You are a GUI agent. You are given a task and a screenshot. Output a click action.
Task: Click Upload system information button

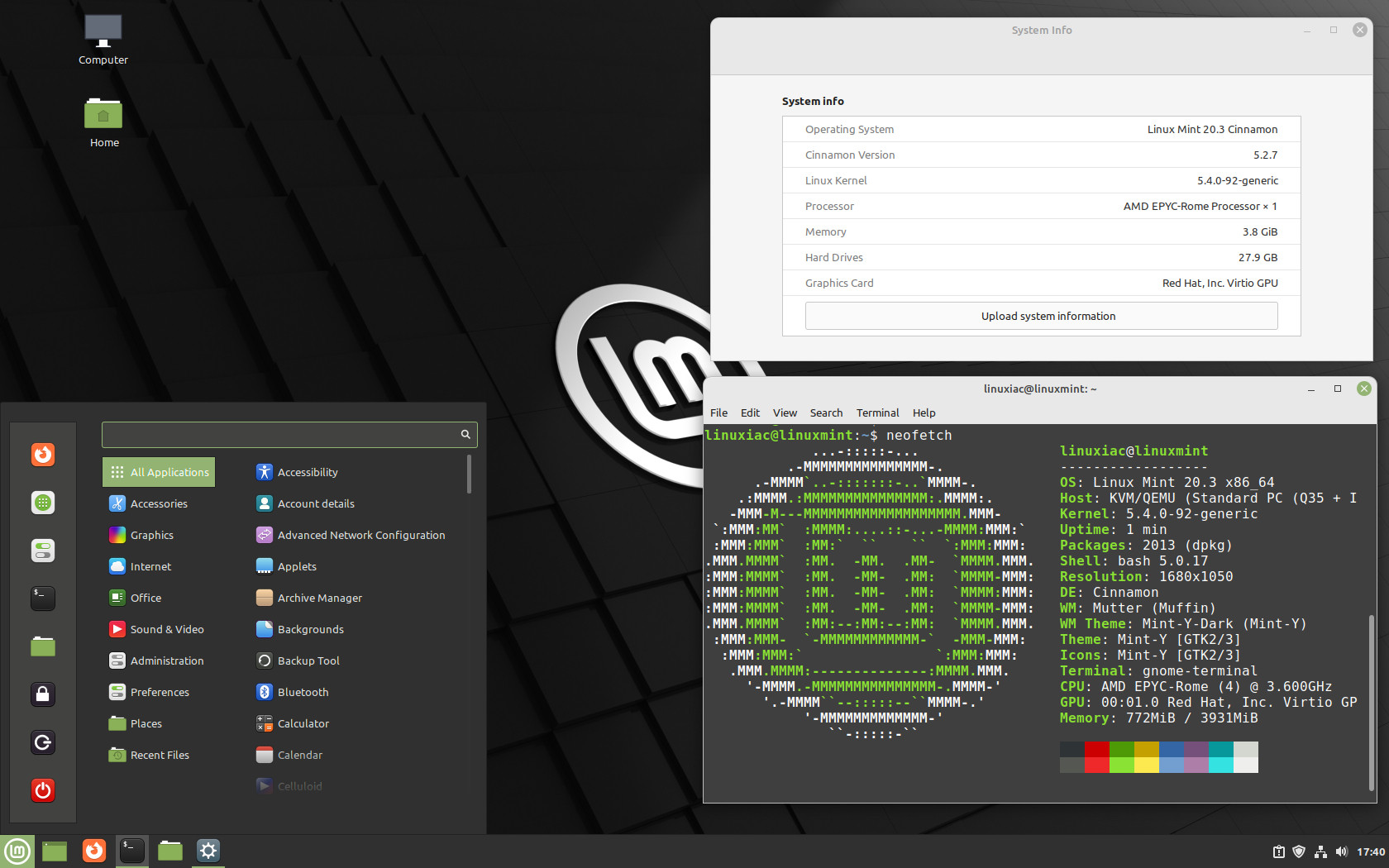pyautogui.click(x=1042, y=316)
